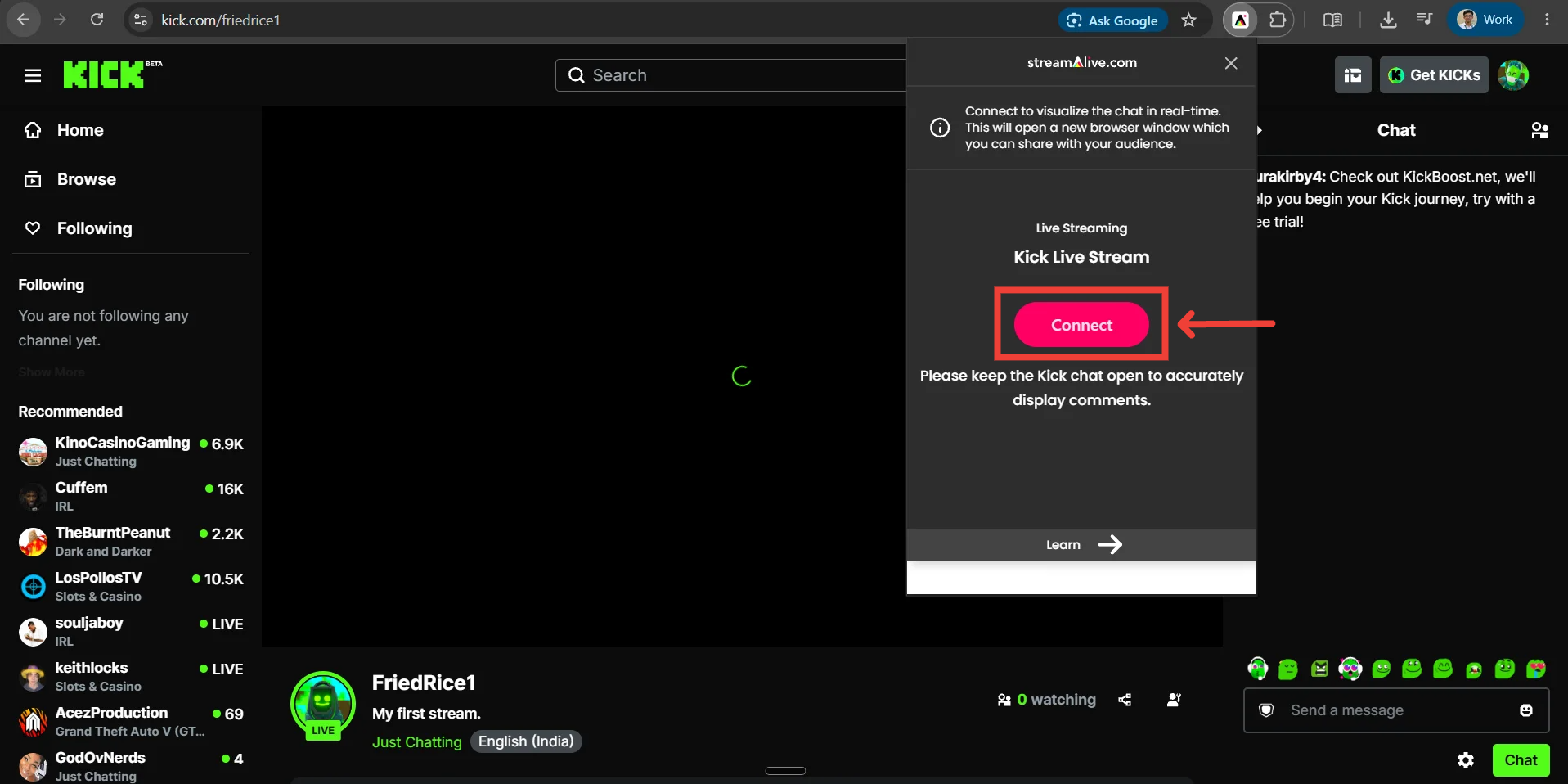Send message with the green Chat button
Image resolution: width=1568 pixels, height=784 pixels.
pyautogui.click(x=1521, y=760)
